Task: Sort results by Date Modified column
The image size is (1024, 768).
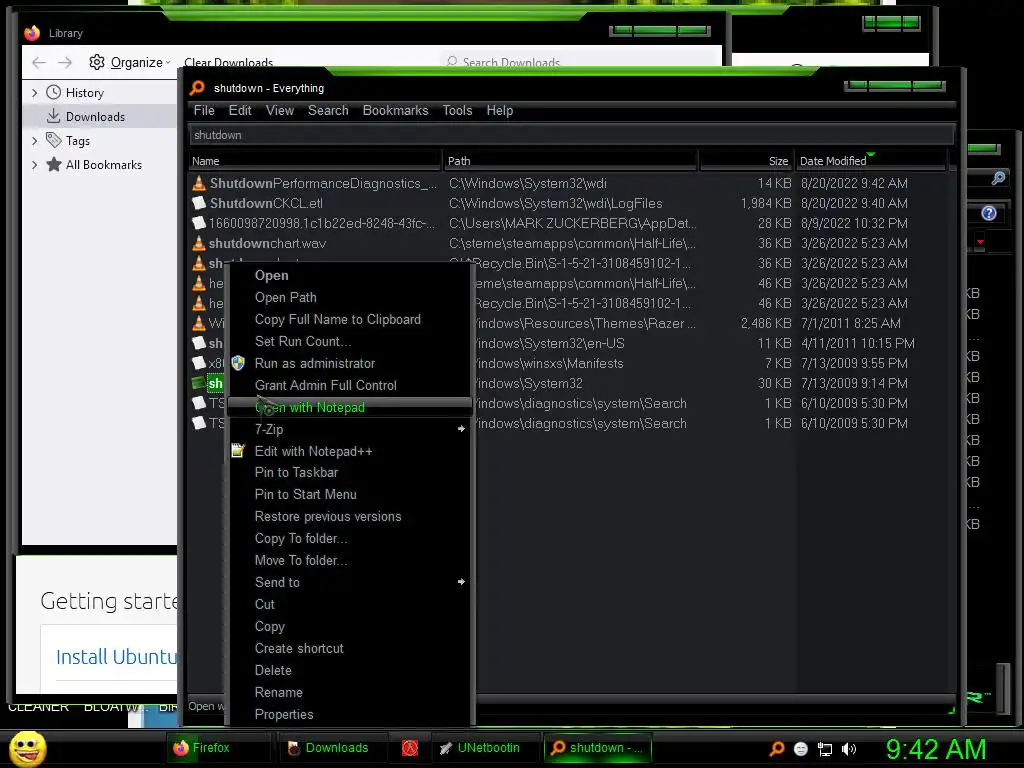Action: [x=871, y=161]
